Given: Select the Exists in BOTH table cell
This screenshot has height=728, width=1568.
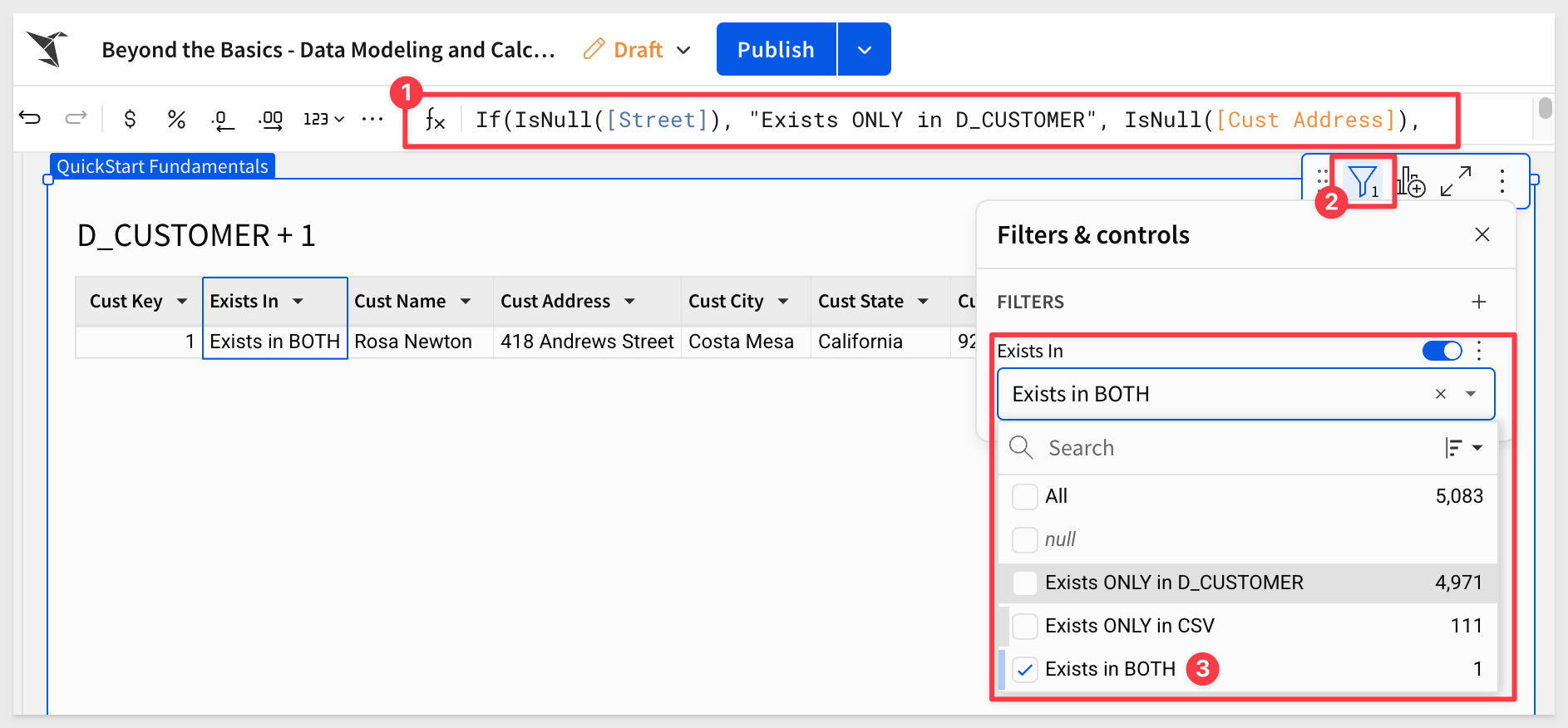Looking at the screenshot, I should (x=274, y=342).
